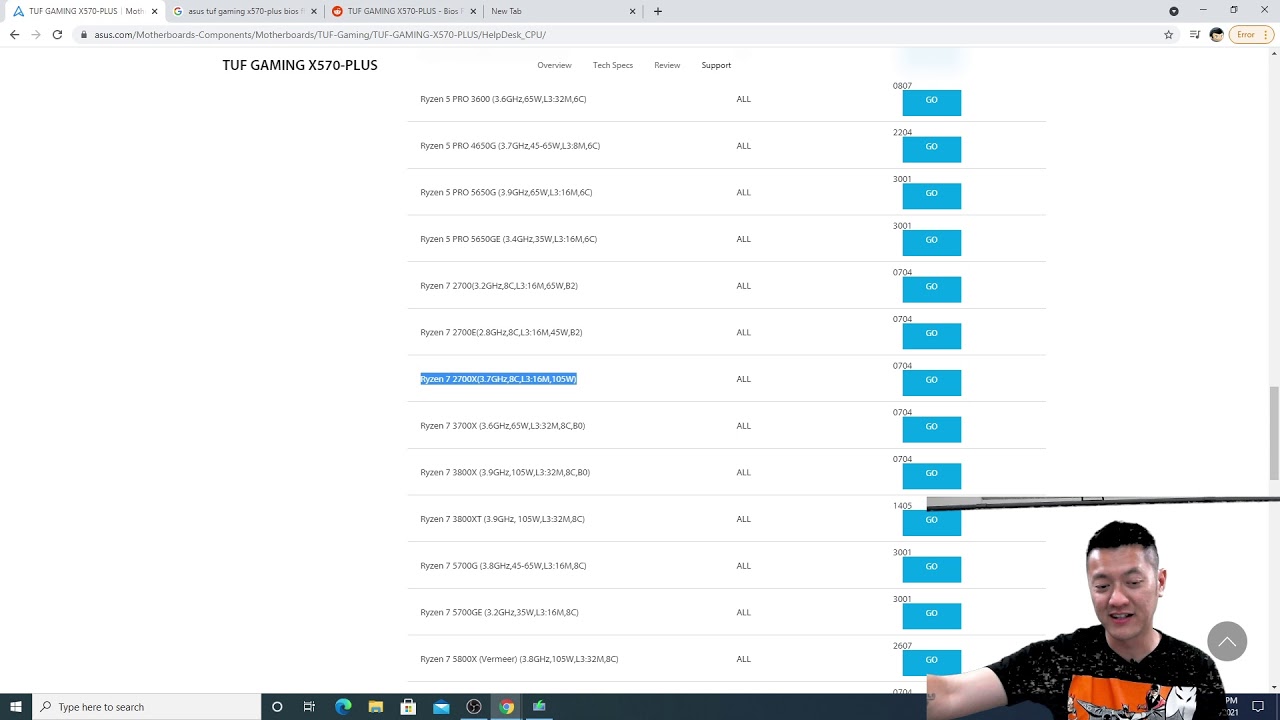Click Windows search box
The width and height of the screenshot is (1280, 720).
click(x=146, y=706)
